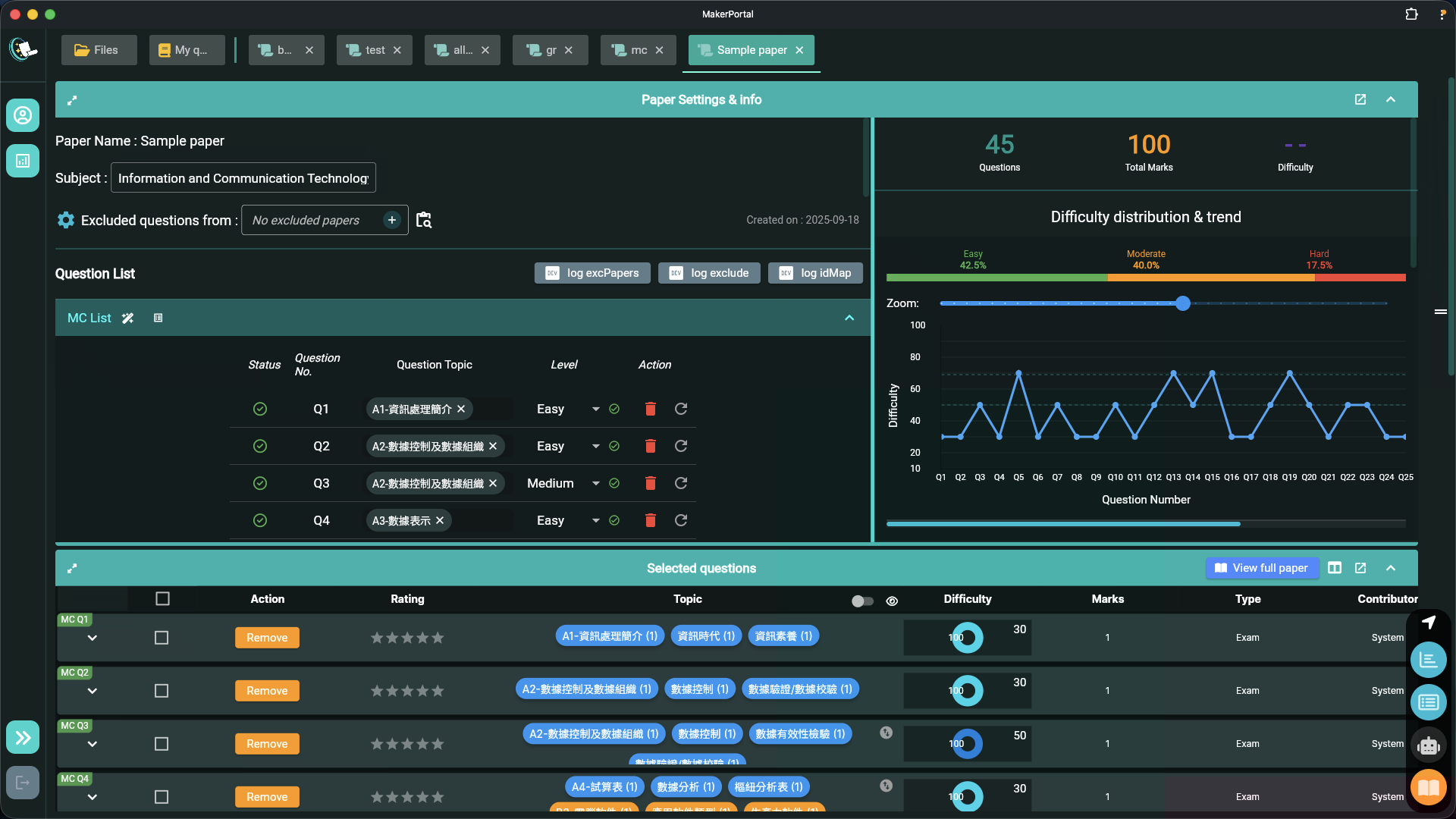
Task: Switch to the mc tab
Action: click(x=639, y=50)
